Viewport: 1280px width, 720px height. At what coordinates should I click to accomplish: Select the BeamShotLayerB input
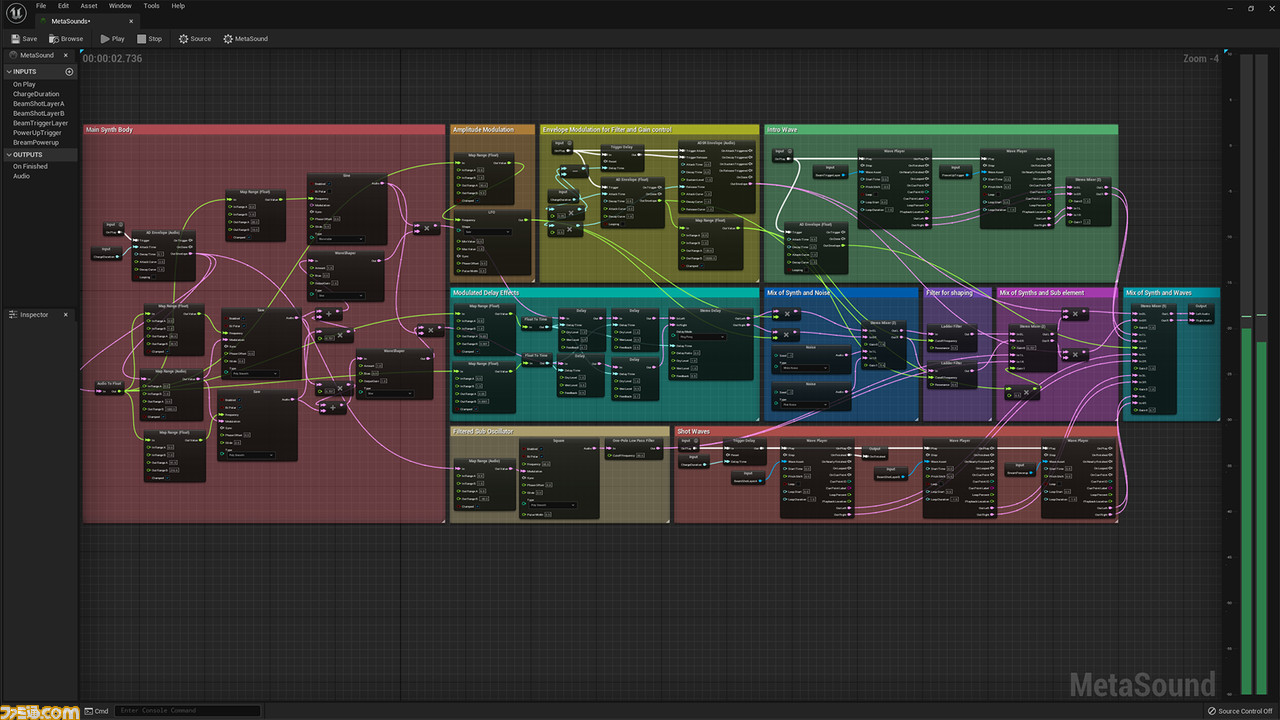pyautogui.click(x=38, y=113)
